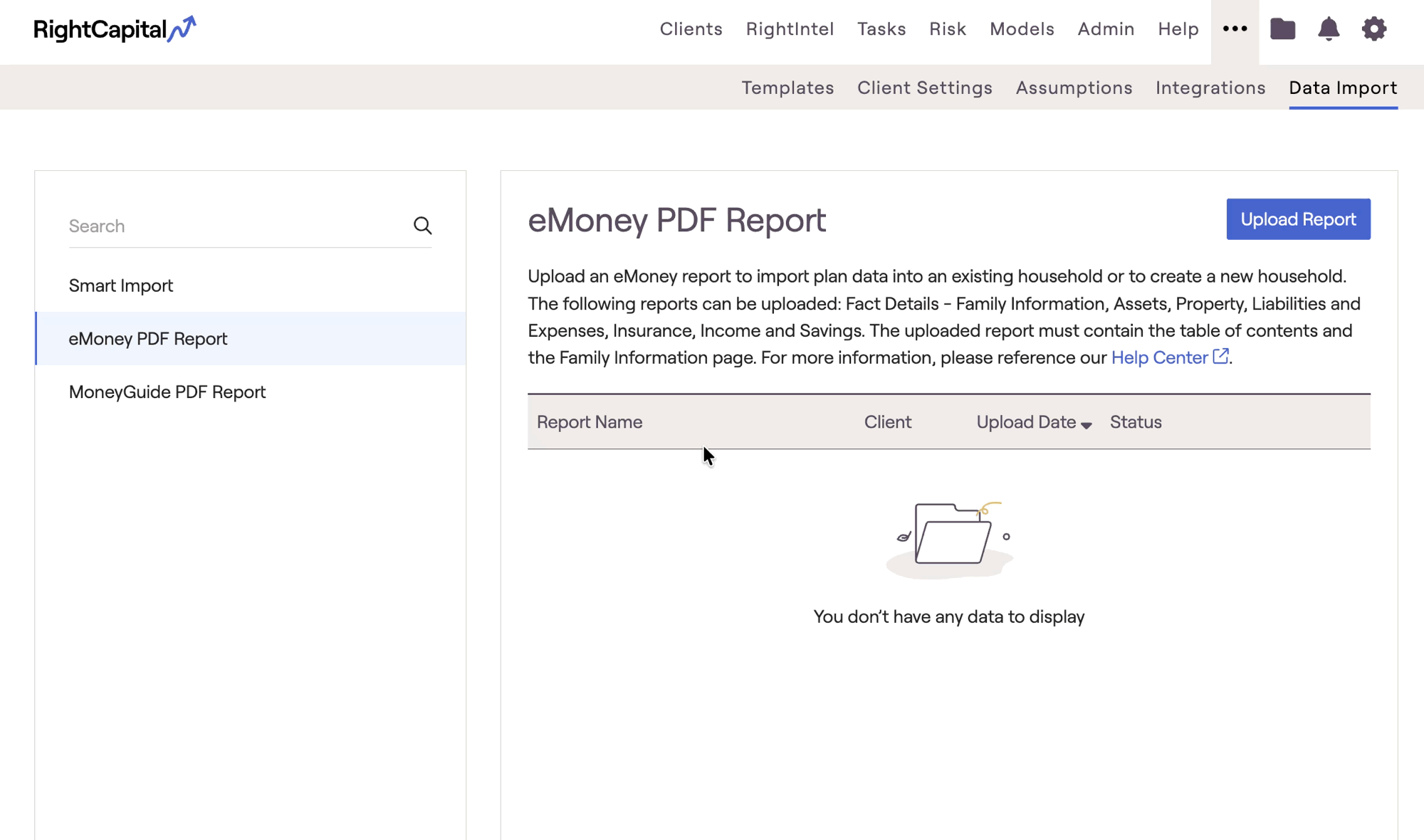Screen dimensions: 1424x840
Task: Open the Help Center link
Action: [1159, 357]
